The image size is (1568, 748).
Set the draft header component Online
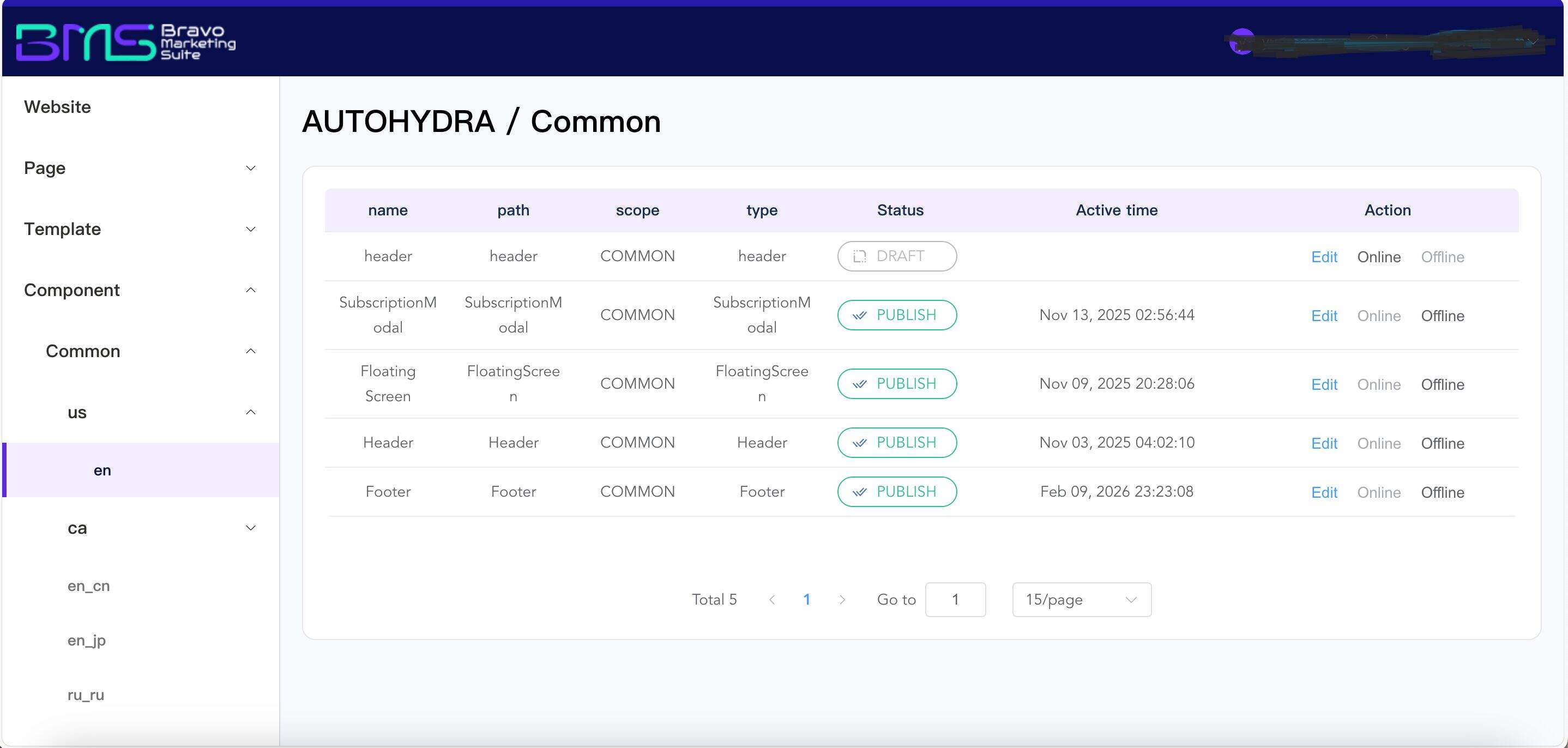point(1379,257)
